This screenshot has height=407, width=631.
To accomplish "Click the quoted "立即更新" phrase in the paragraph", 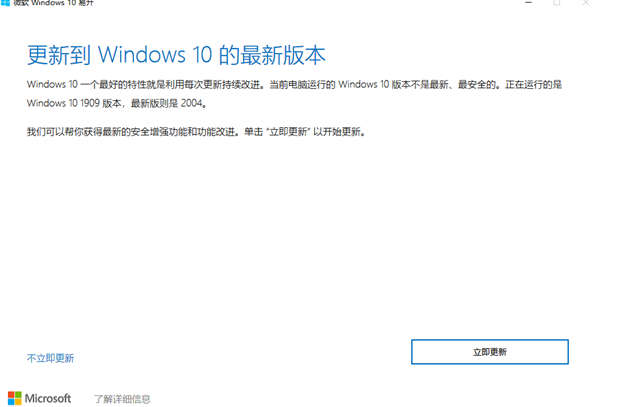I will click(288, 132).
